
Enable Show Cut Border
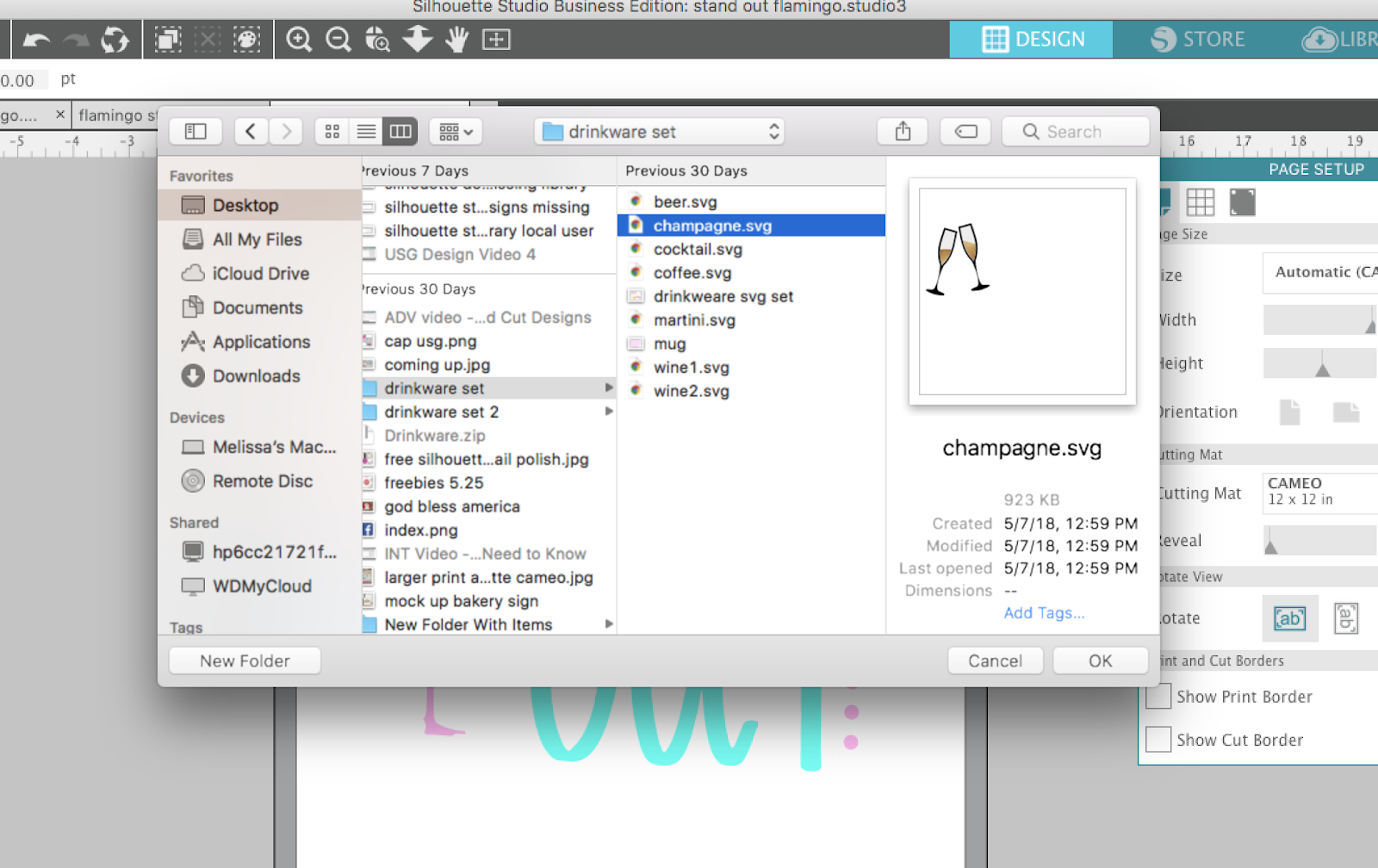pyautogui.click(x=1158, y=739)
